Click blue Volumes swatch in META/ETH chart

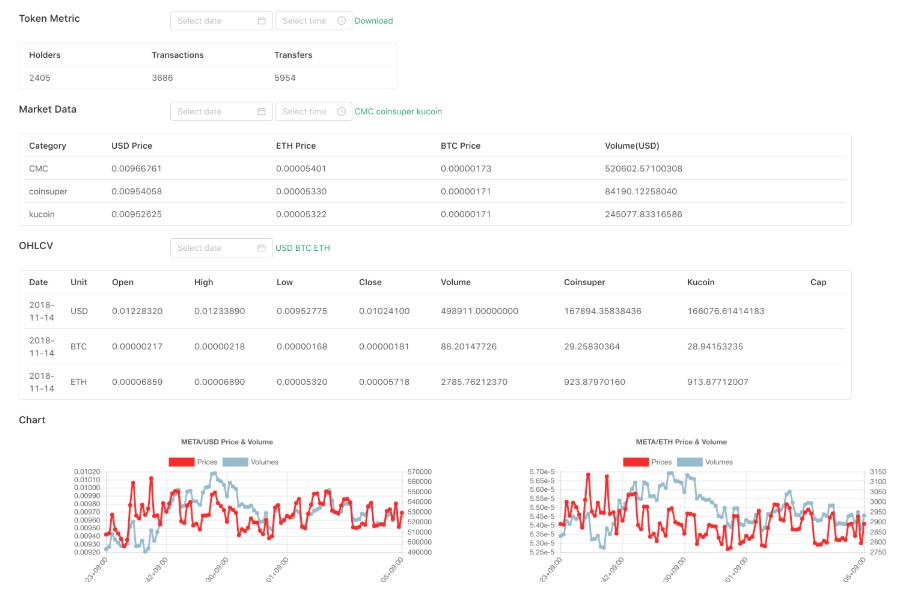click(689, 462)
